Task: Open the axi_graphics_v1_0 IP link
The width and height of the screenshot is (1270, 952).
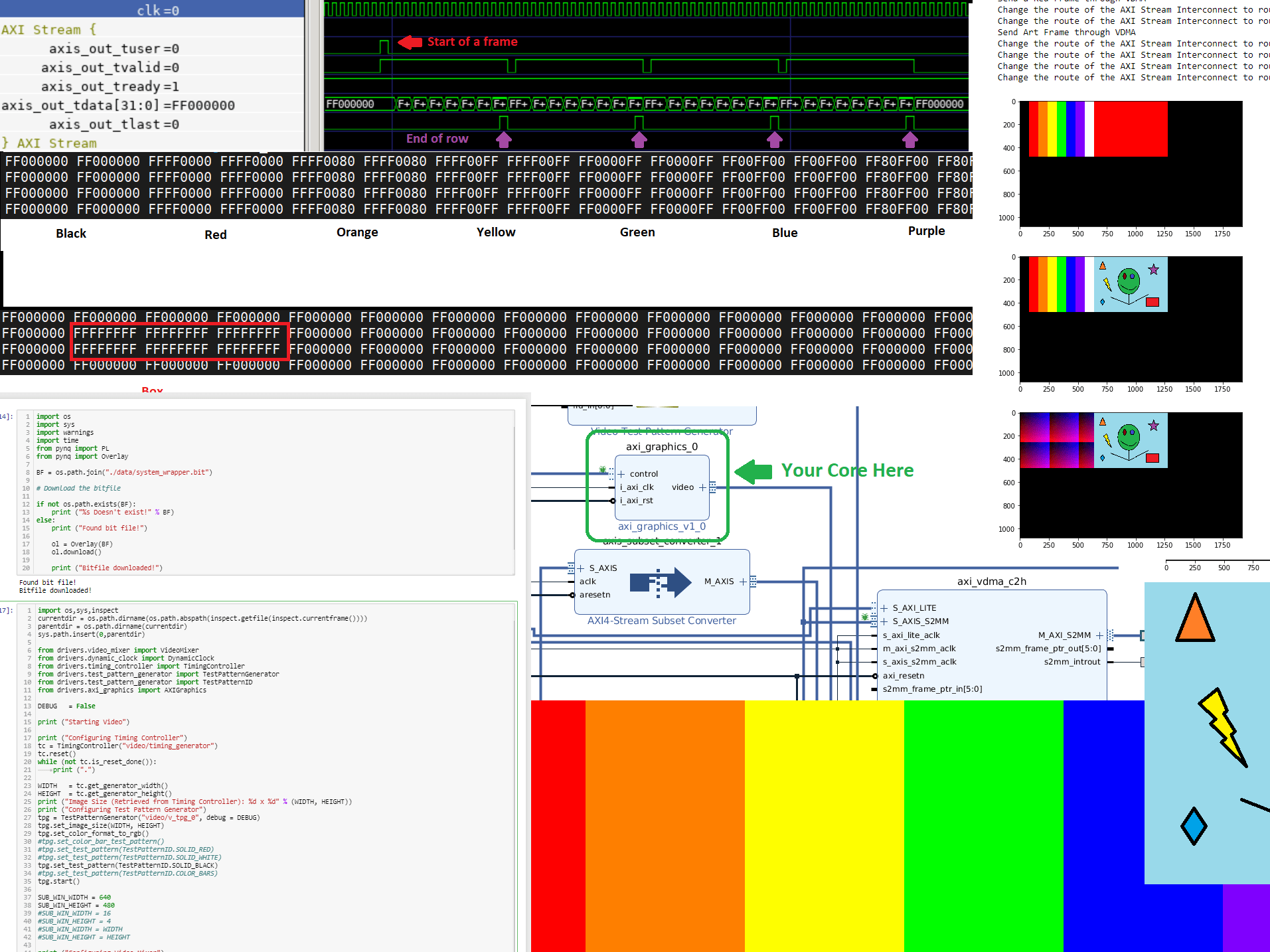Action: click(662, 526)
